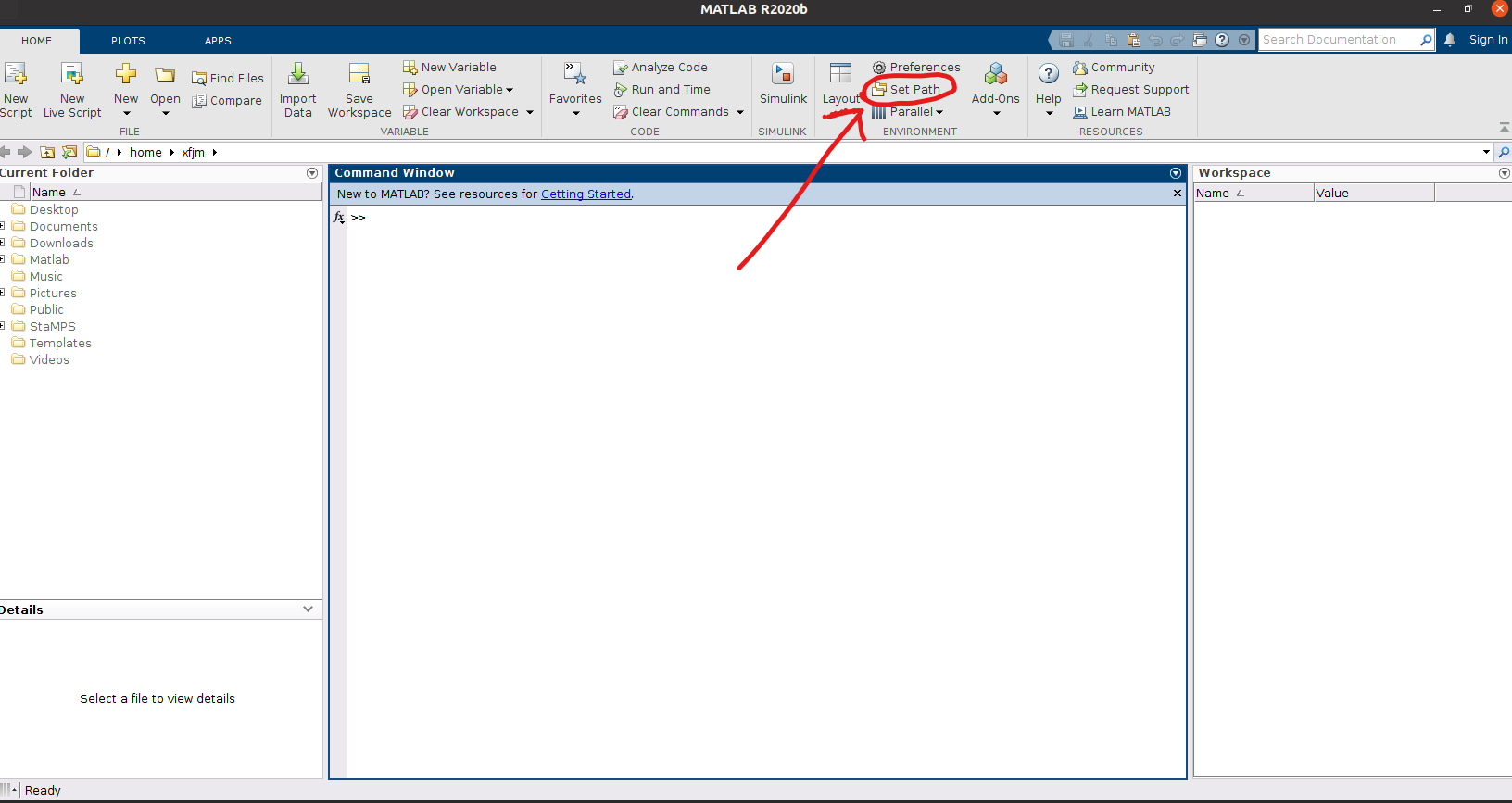The height and width of the screenshot is (803, 1512).
Task: Switch to the APPS tab
Action: 218,41
